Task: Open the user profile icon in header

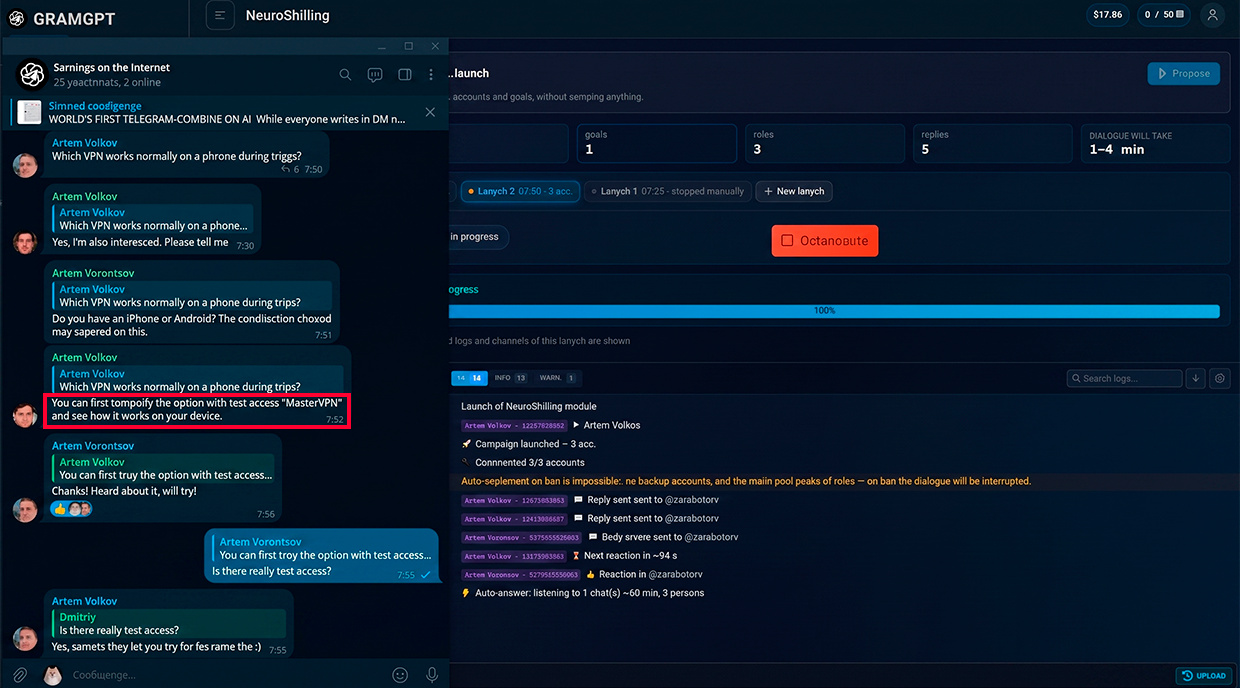Action: 1212,15
